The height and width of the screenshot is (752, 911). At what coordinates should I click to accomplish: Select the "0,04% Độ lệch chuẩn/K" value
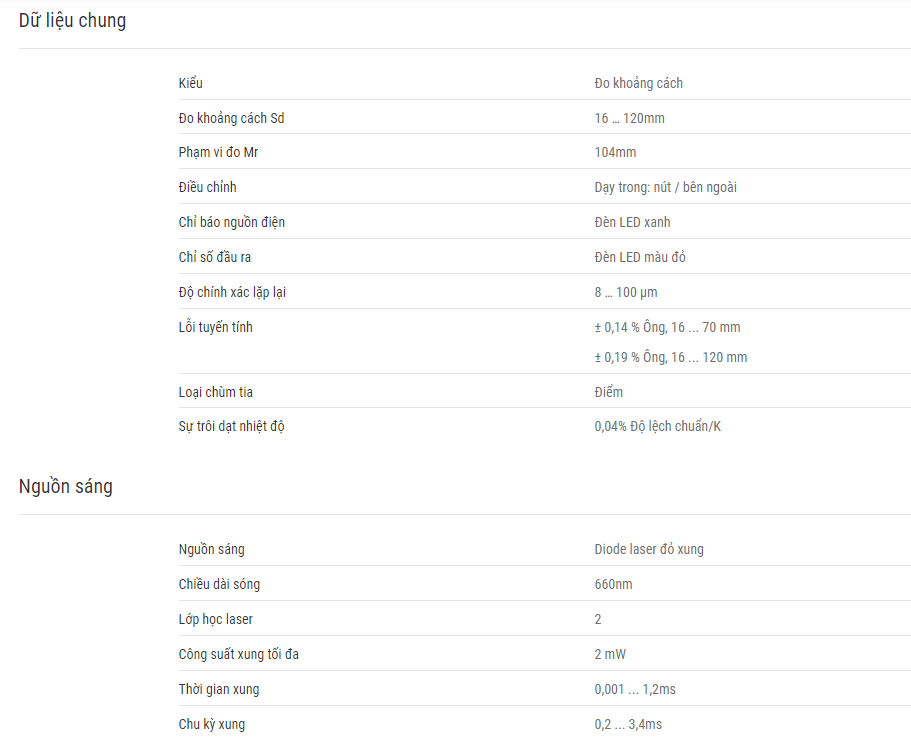pos(657,427)
